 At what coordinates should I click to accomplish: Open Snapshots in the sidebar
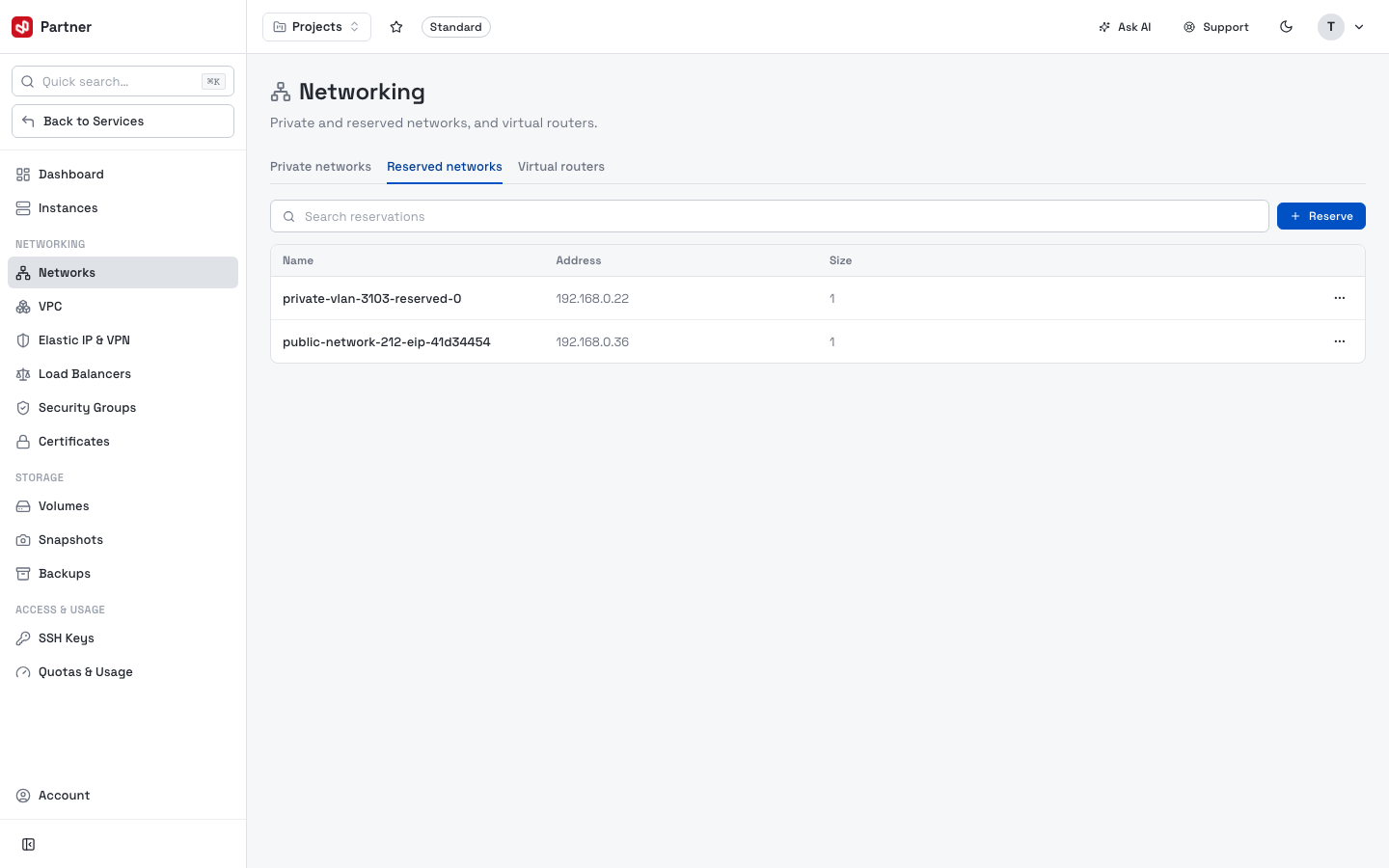pyautogui.click(x=123, y=540)
